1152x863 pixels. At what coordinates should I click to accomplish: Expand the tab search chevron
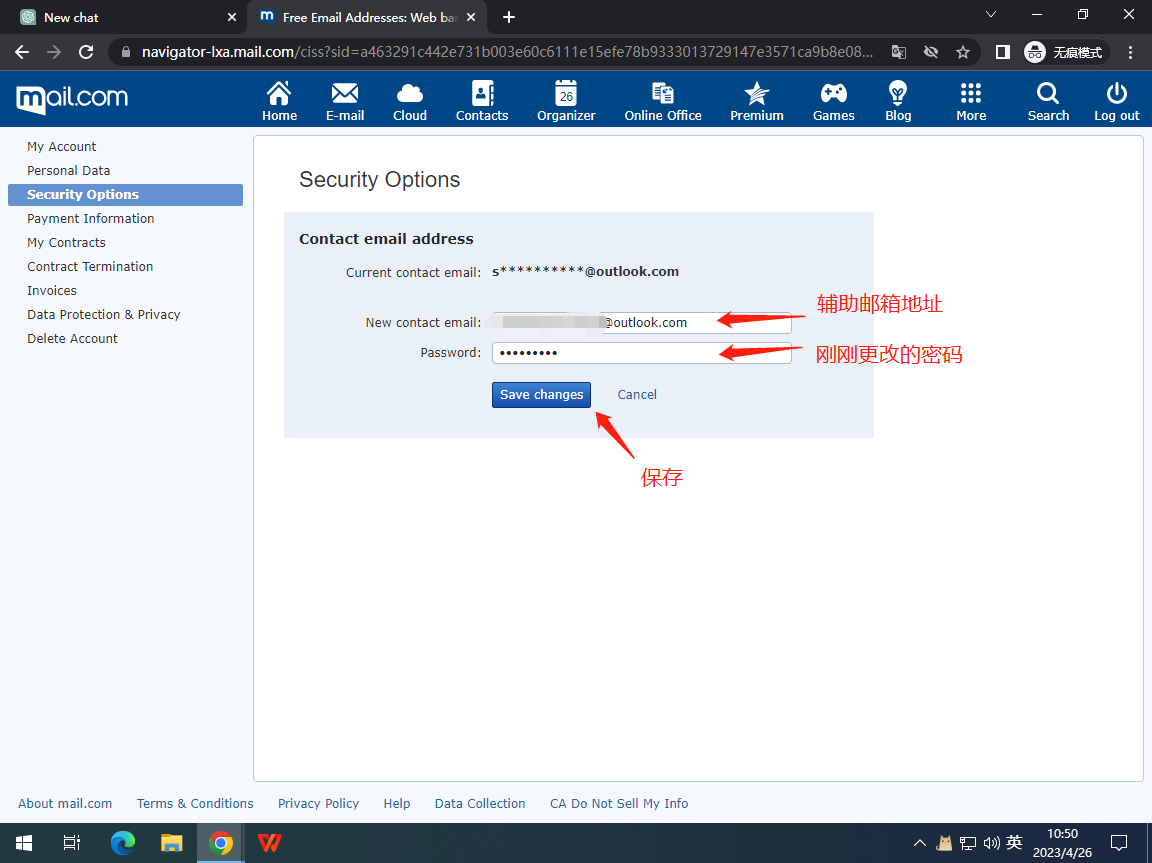[991, 16]
